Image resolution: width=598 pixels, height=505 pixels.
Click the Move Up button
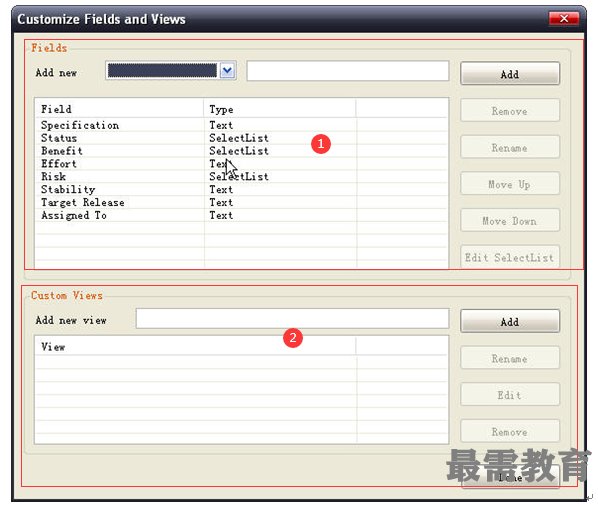pyautogui.click(x=510, y=184)
